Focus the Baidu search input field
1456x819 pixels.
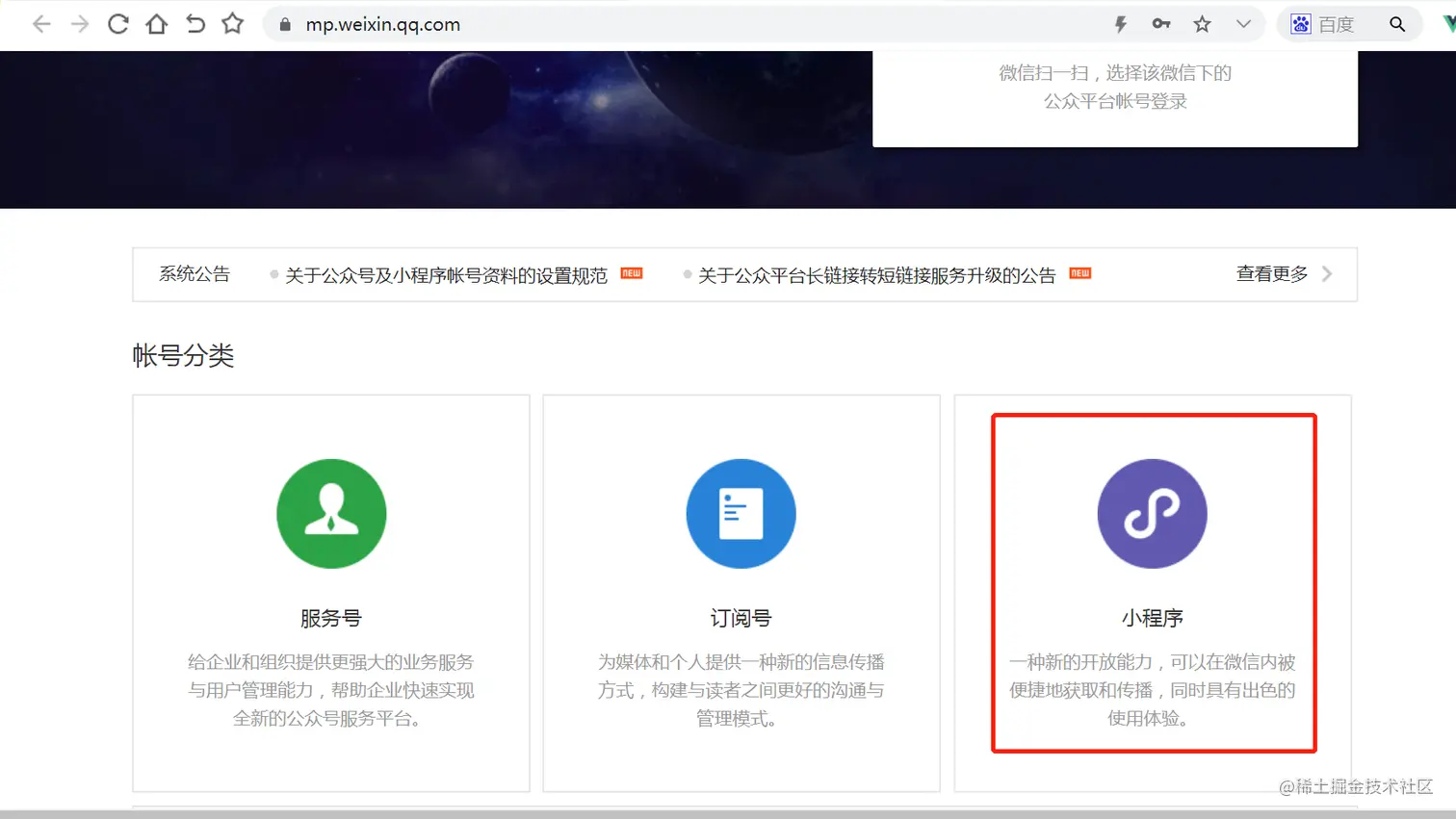(x=1350, y=25)
